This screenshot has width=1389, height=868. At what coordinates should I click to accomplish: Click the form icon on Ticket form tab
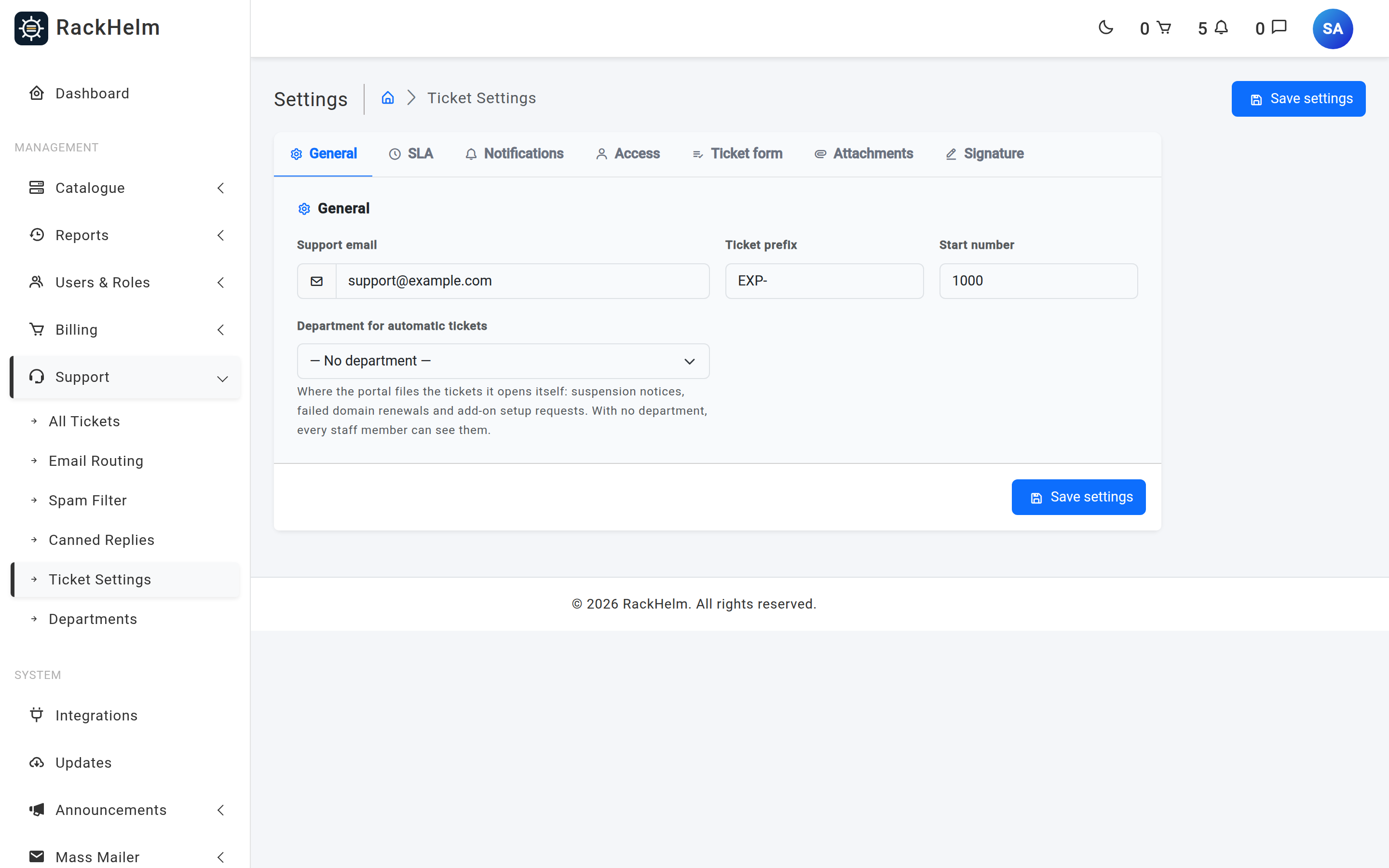tap(698, 154)
